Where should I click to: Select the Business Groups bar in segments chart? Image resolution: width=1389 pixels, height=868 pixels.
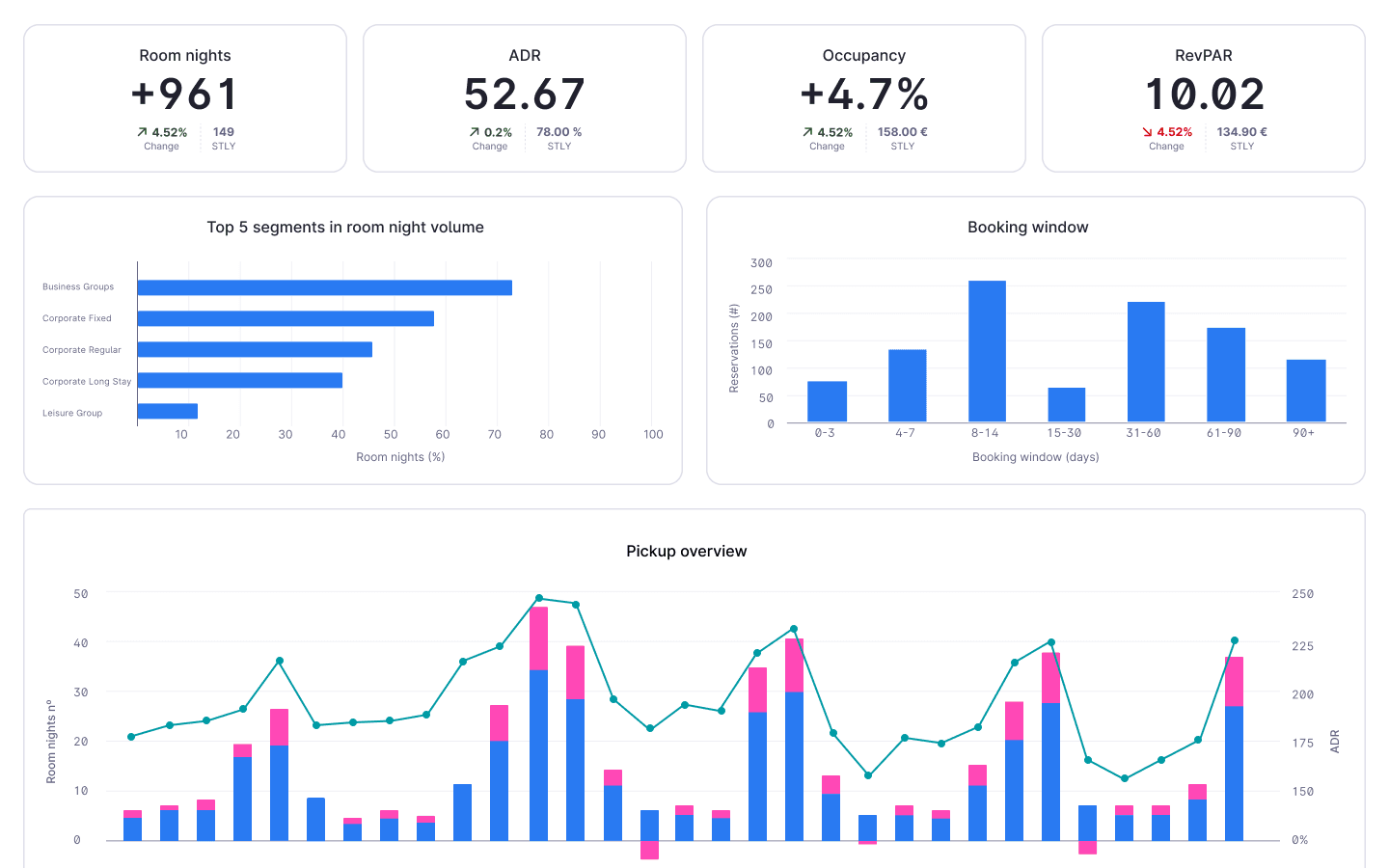325,287
